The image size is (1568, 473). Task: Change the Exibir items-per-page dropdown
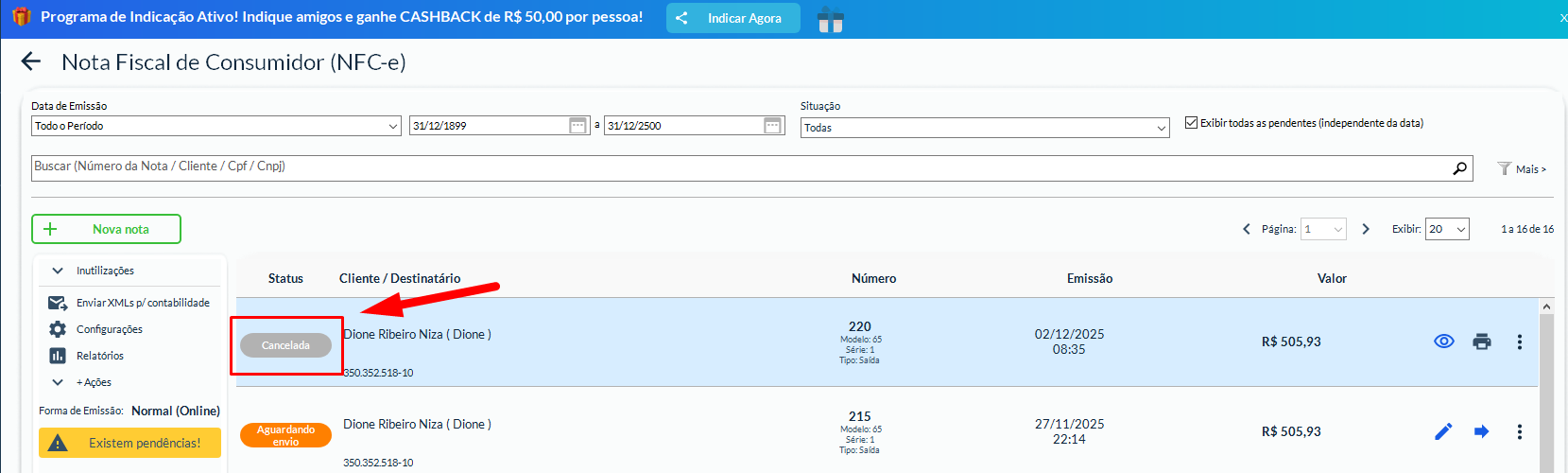[x=1446, y=229]
